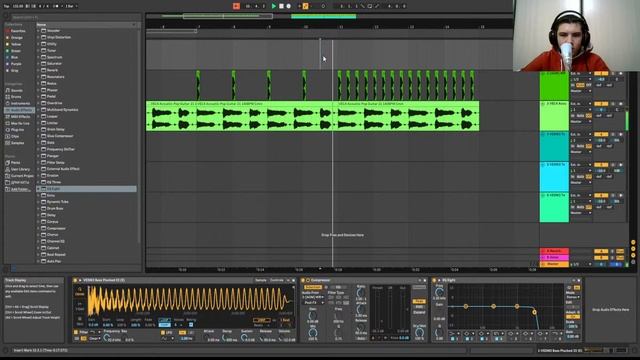
Task: Open the Current Project place
Action: pos(20,176)
